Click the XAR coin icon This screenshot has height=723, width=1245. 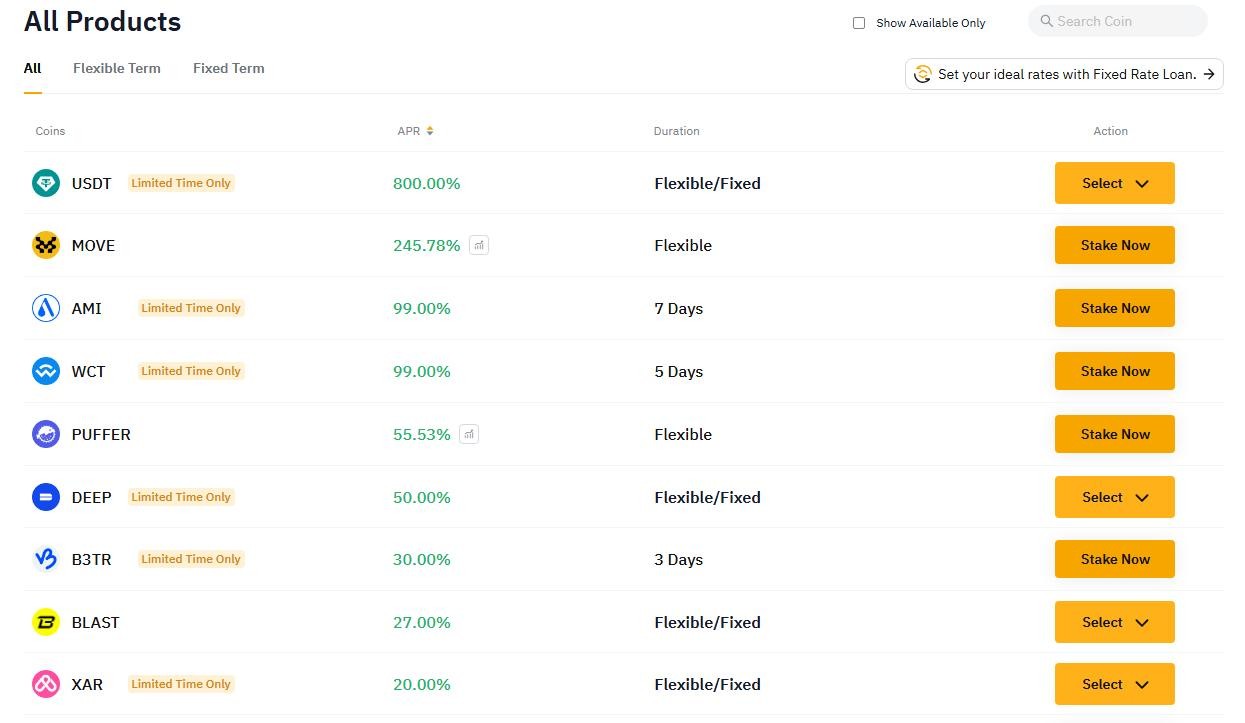[x=46, y=684]
